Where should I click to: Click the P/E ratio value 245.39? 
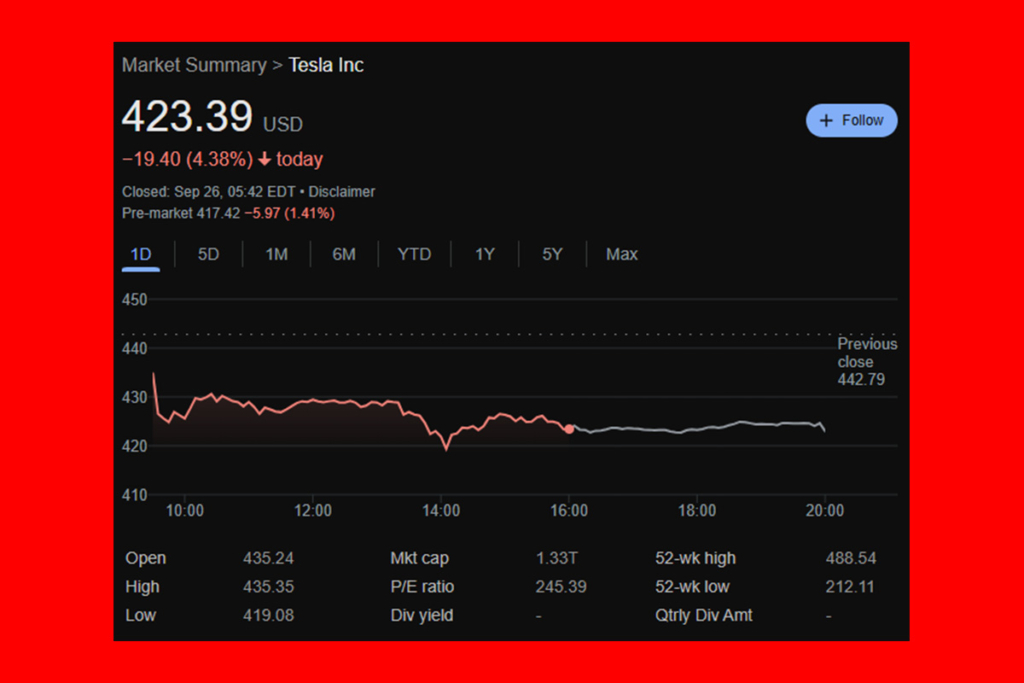561,587
